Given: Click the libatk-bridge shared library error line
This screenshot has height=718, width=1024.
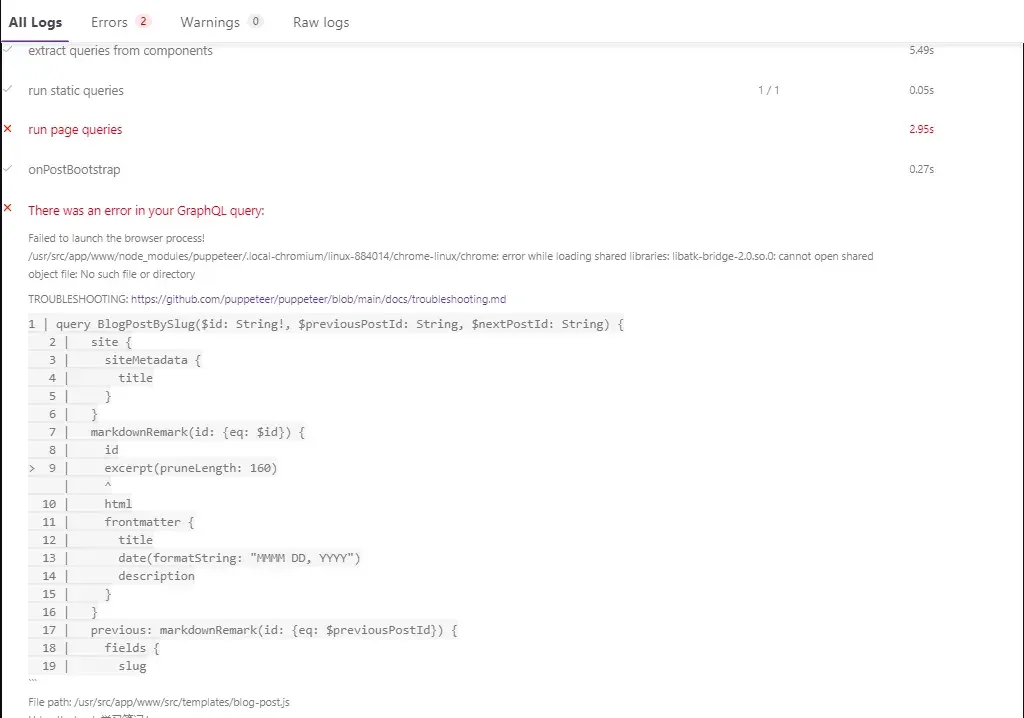Looking at the screenshot, I should (451, 256).
